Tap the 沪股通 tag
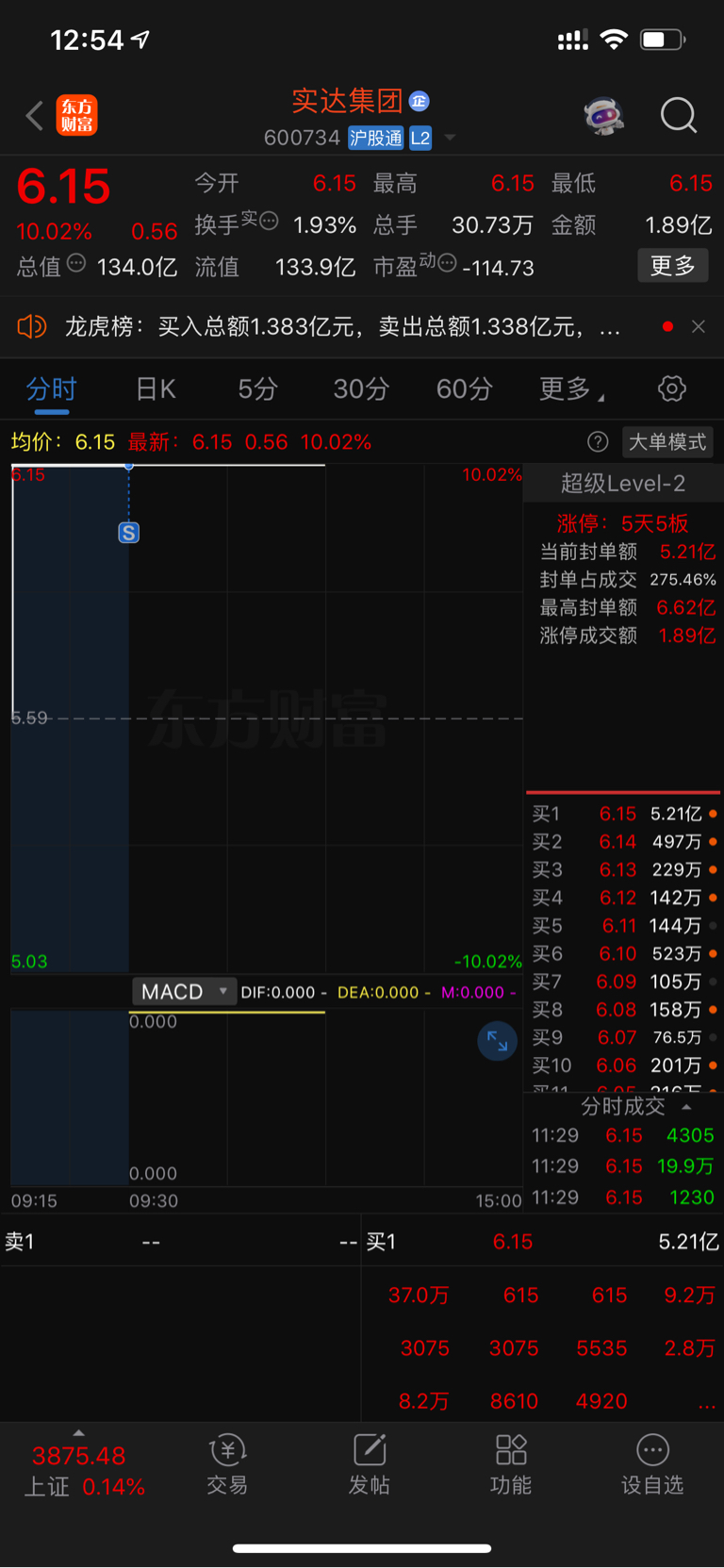 pos(375,138)
